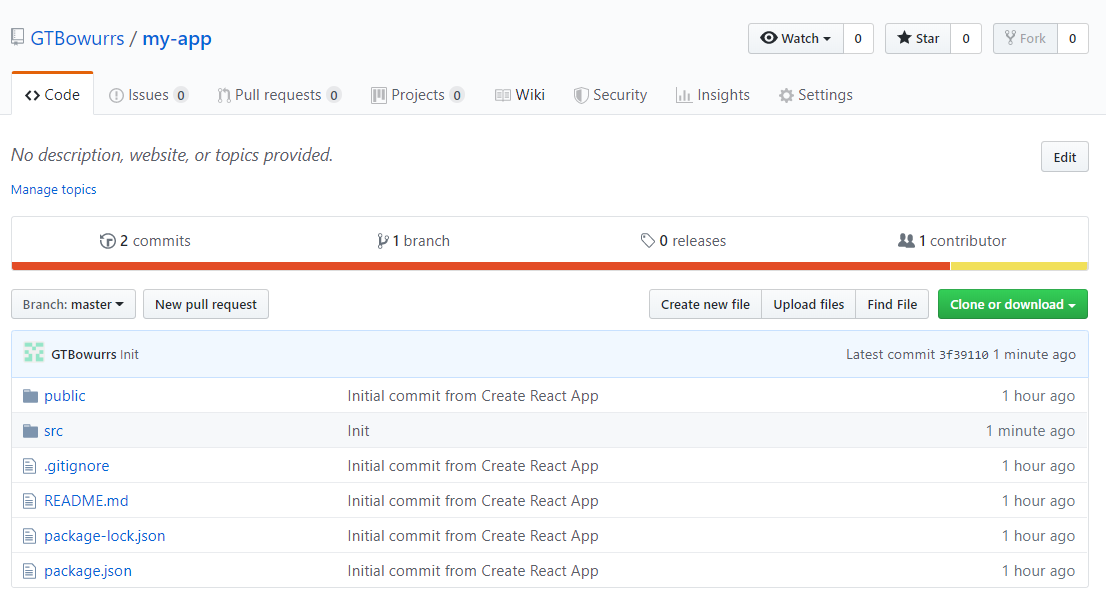This screenshot has width=1106, height=594.
Task: Open the README.md file name
Action: point(86,501)
